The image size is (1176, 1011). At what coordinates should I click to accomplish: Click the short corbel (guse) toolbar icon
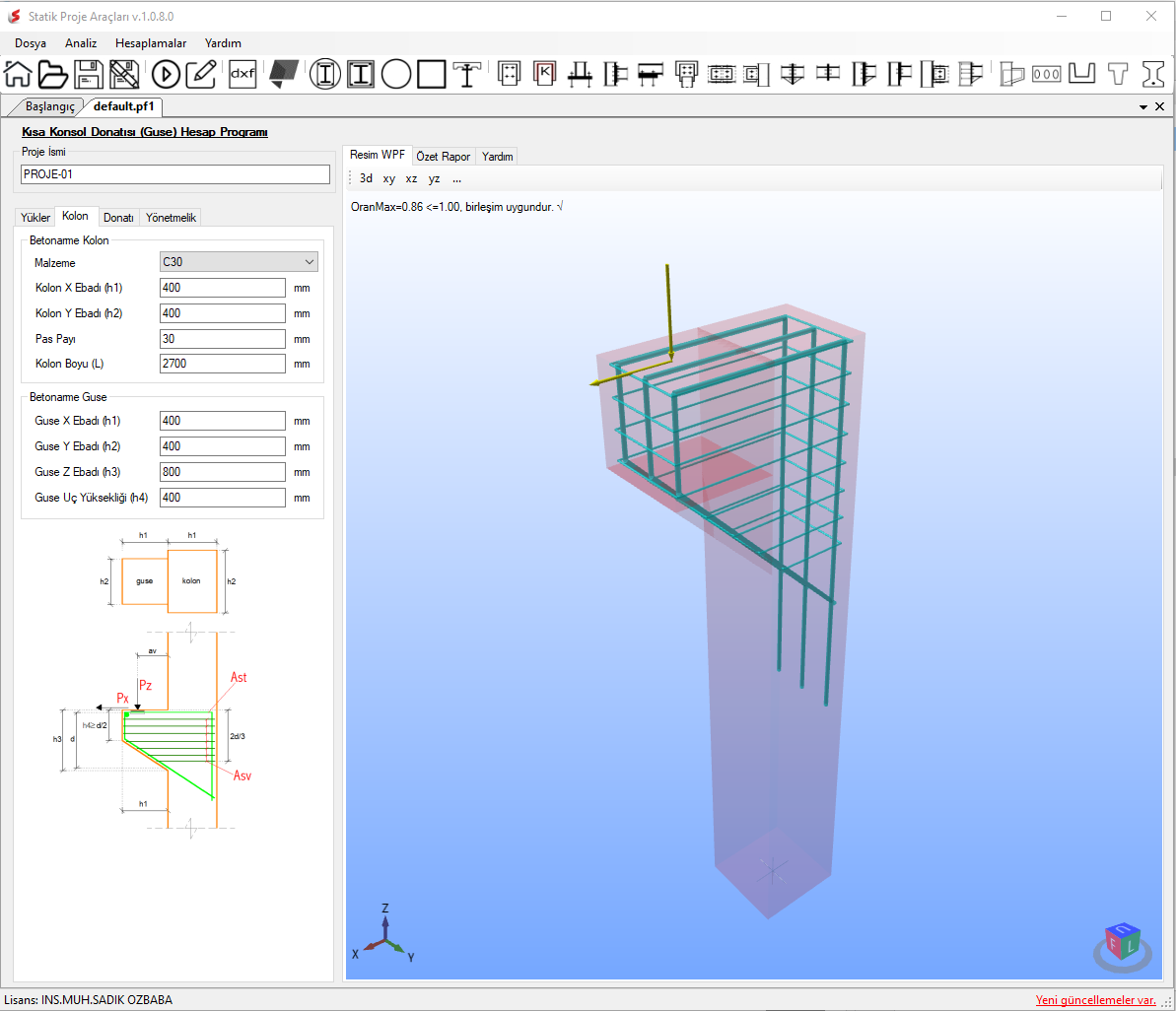click(1011, 74)
